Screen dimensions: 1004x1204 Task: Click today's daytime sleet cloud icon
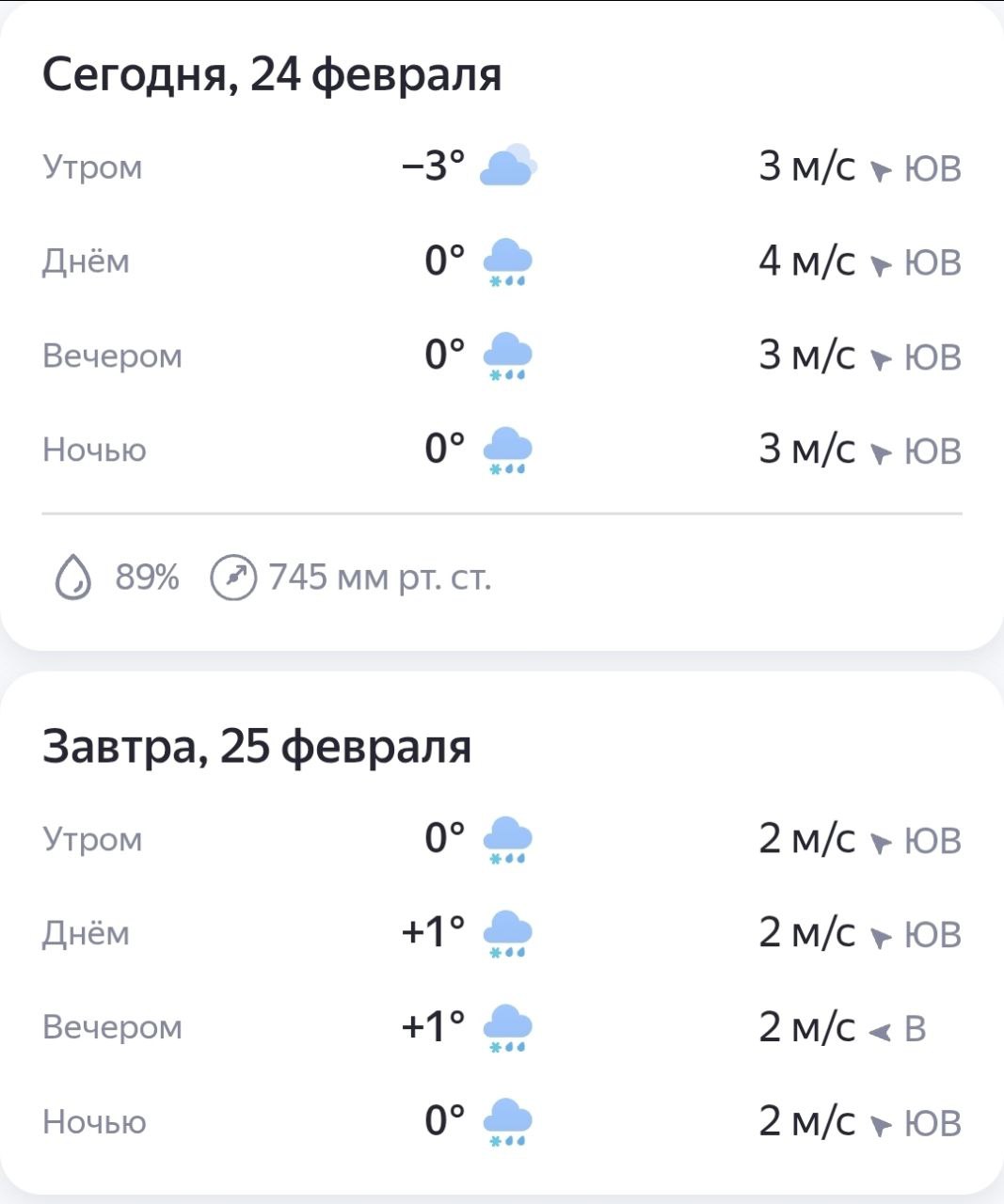(507, 261)
